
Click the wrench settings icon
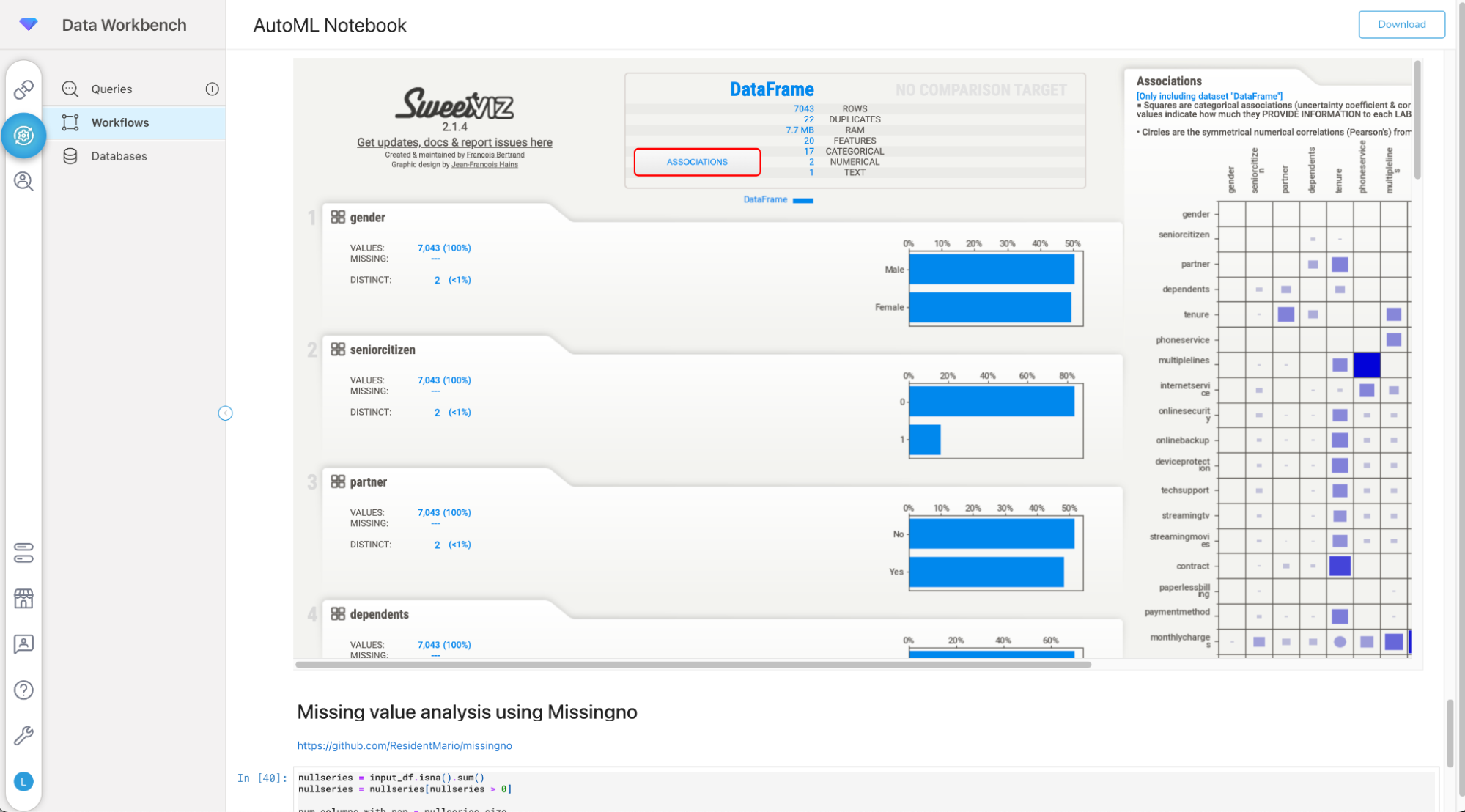coord(23,735)
